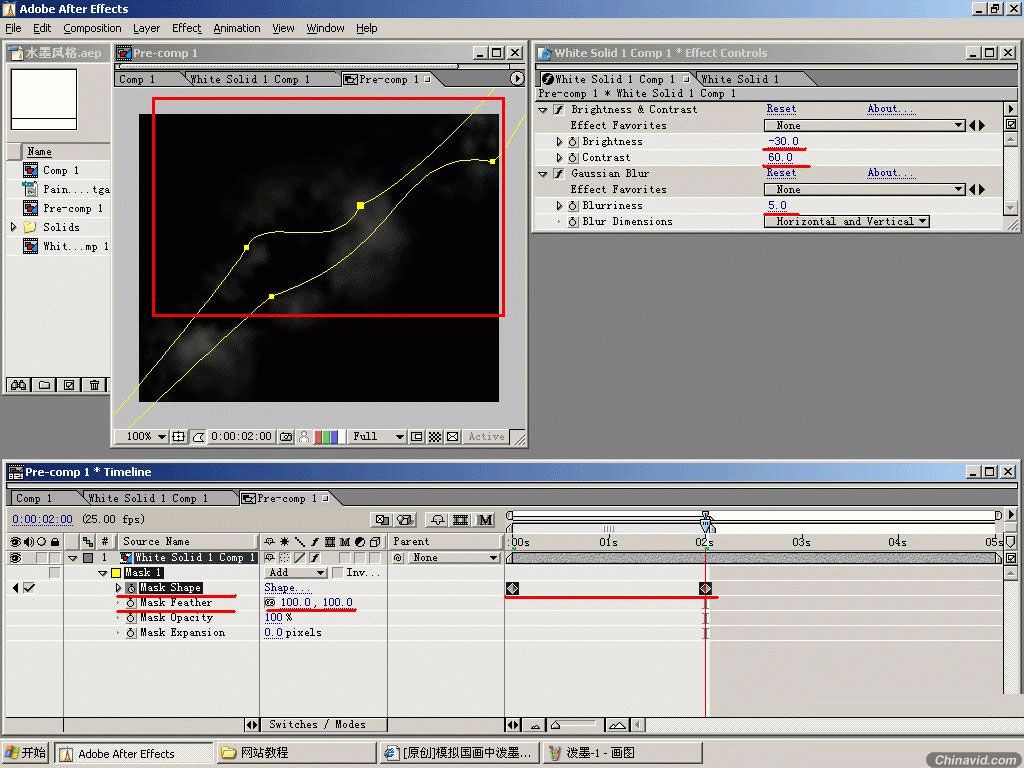Click the live update icon in timeline
The width and height of the screenshot is (1024, 768).
[x=382, y=520]
